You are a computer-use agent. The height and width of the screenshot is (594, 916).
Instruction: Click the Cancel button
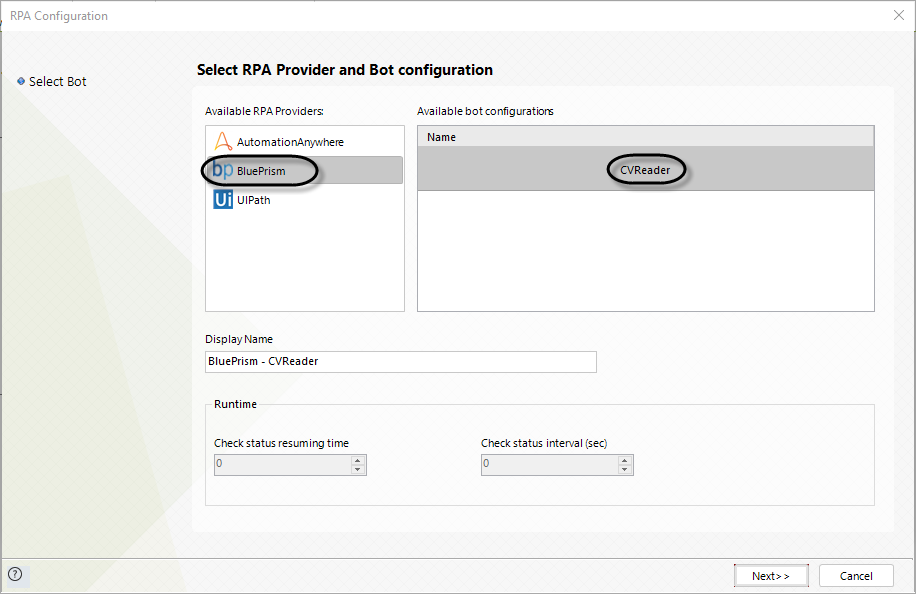pos(856,576)
